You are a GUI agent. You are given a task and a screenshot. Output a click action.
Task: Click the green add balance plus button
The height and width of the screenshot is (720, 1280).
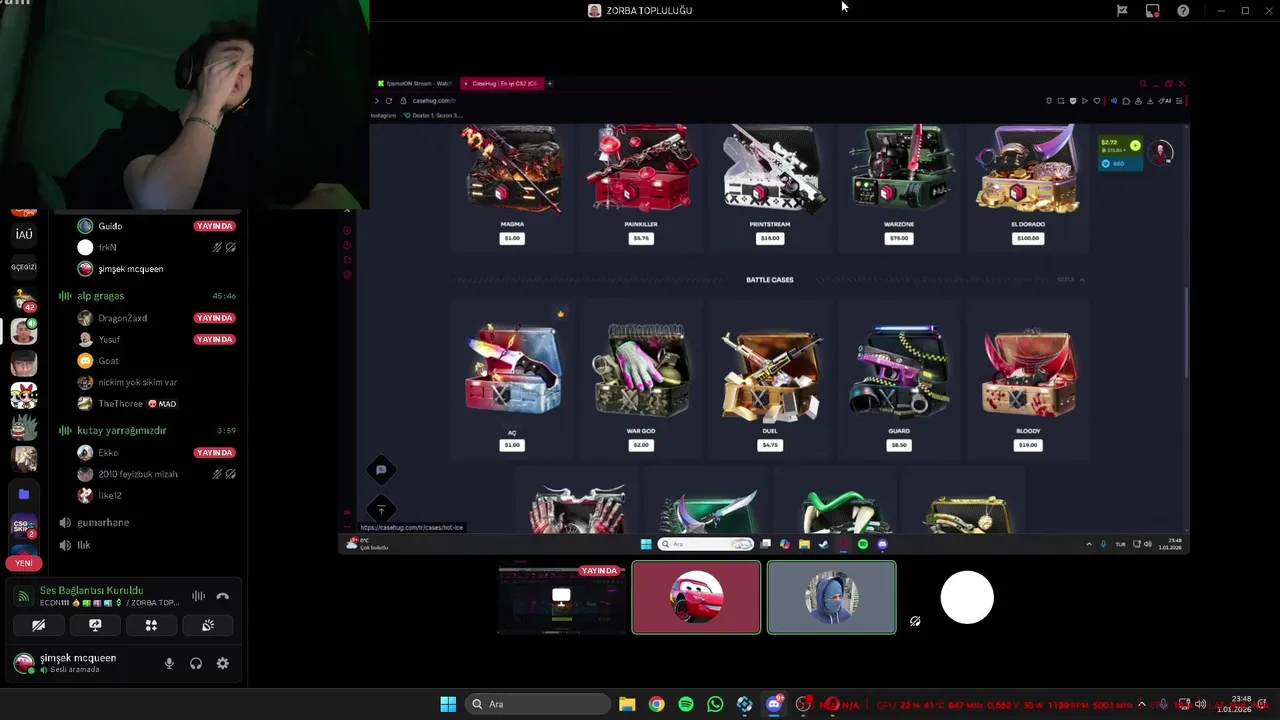point(1135,146)
